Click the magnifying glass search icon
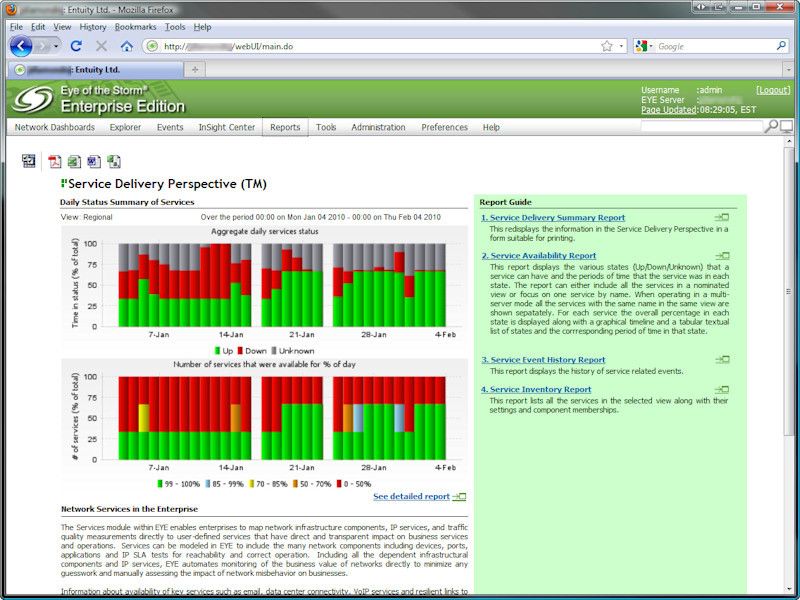The height and width of the screenshot is (600, 800). tap(771, 127)
